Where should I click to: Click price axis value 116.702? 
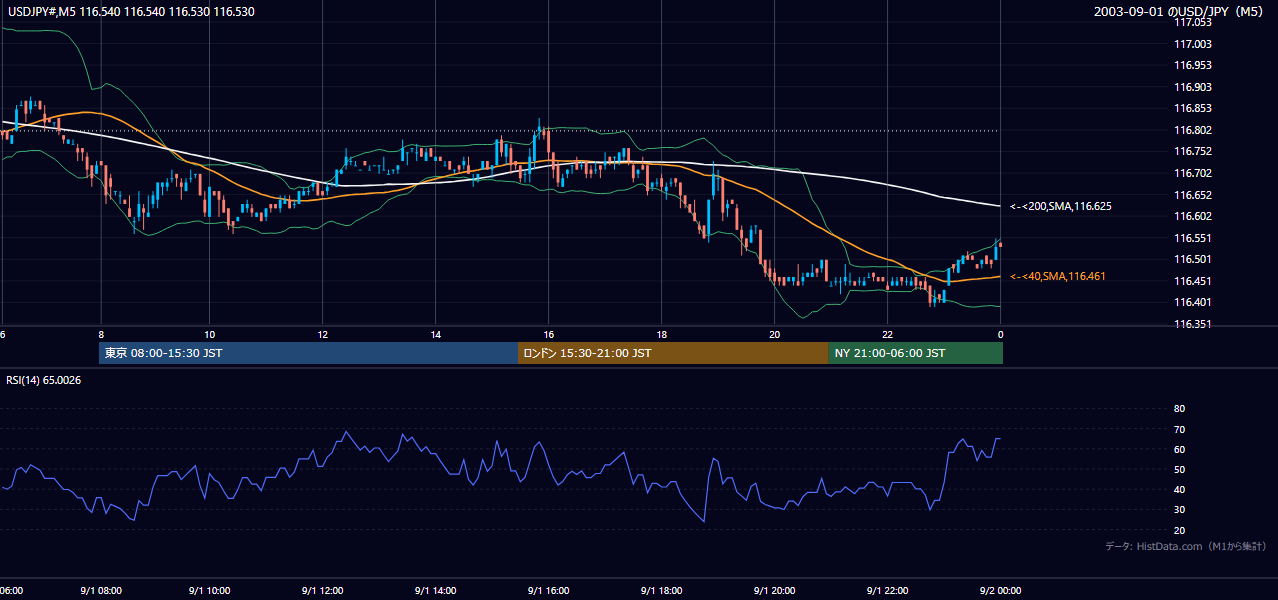1192,173
